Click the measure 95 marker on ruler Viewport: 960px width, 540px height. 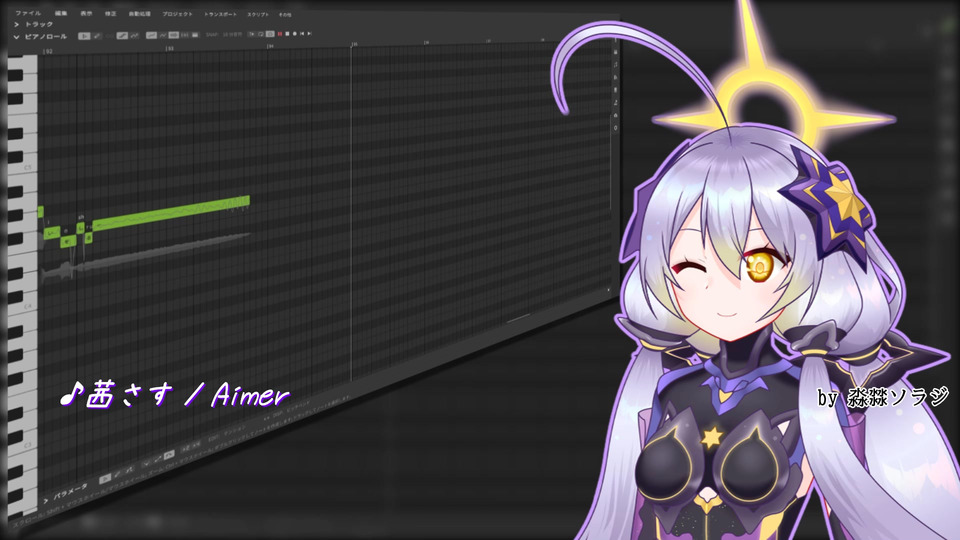(x=353, y=44)
